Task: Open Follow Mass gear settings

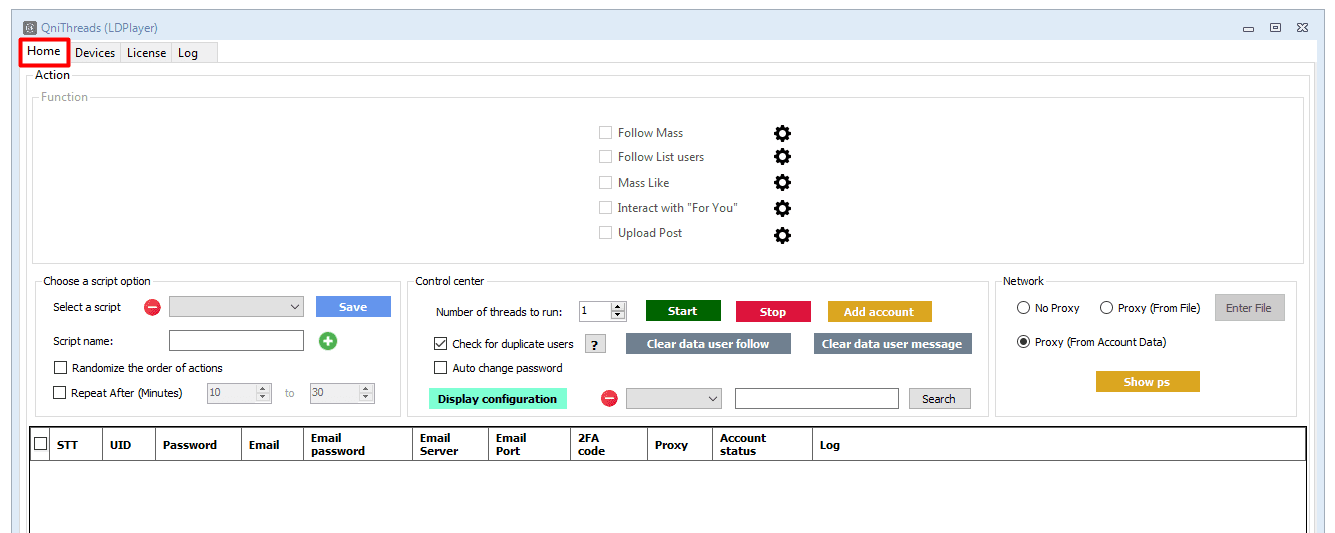Action: click(782, 133)
